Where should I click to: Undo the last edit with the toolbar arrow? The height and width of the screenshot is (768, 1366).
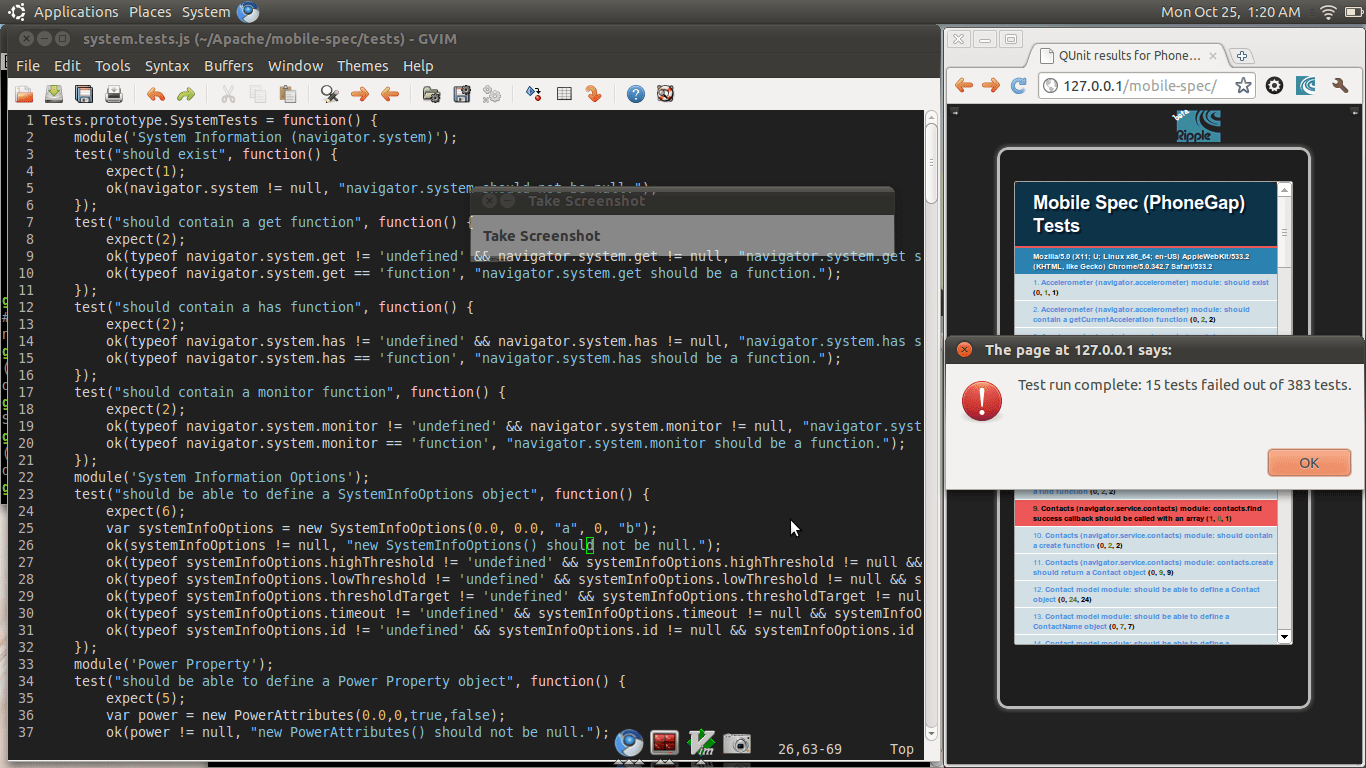[157, 93]
